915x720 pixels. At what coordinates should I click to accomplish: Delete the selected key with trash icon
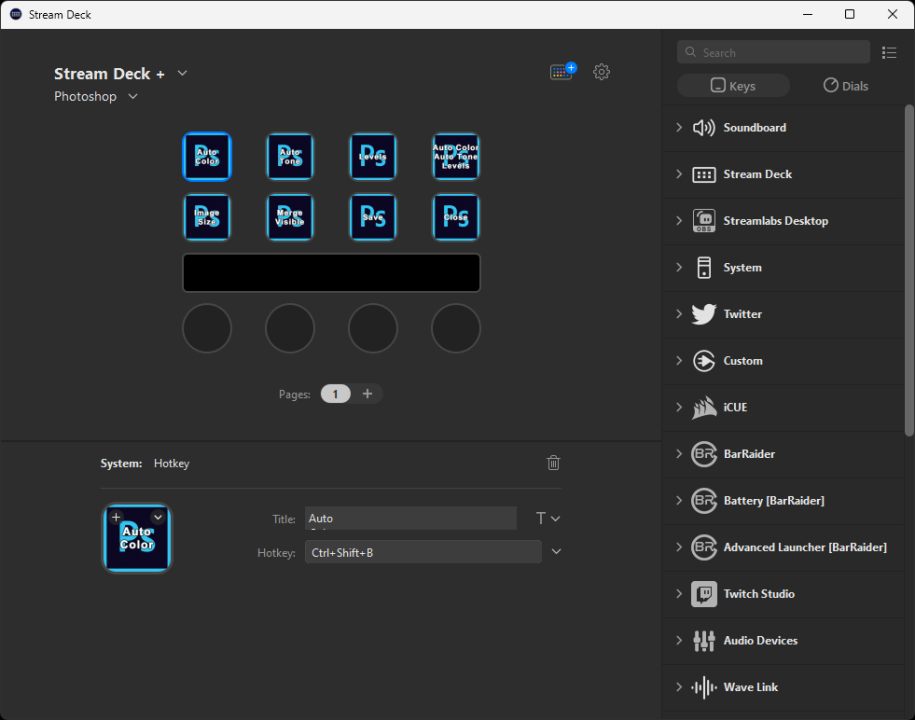point(553,463)
